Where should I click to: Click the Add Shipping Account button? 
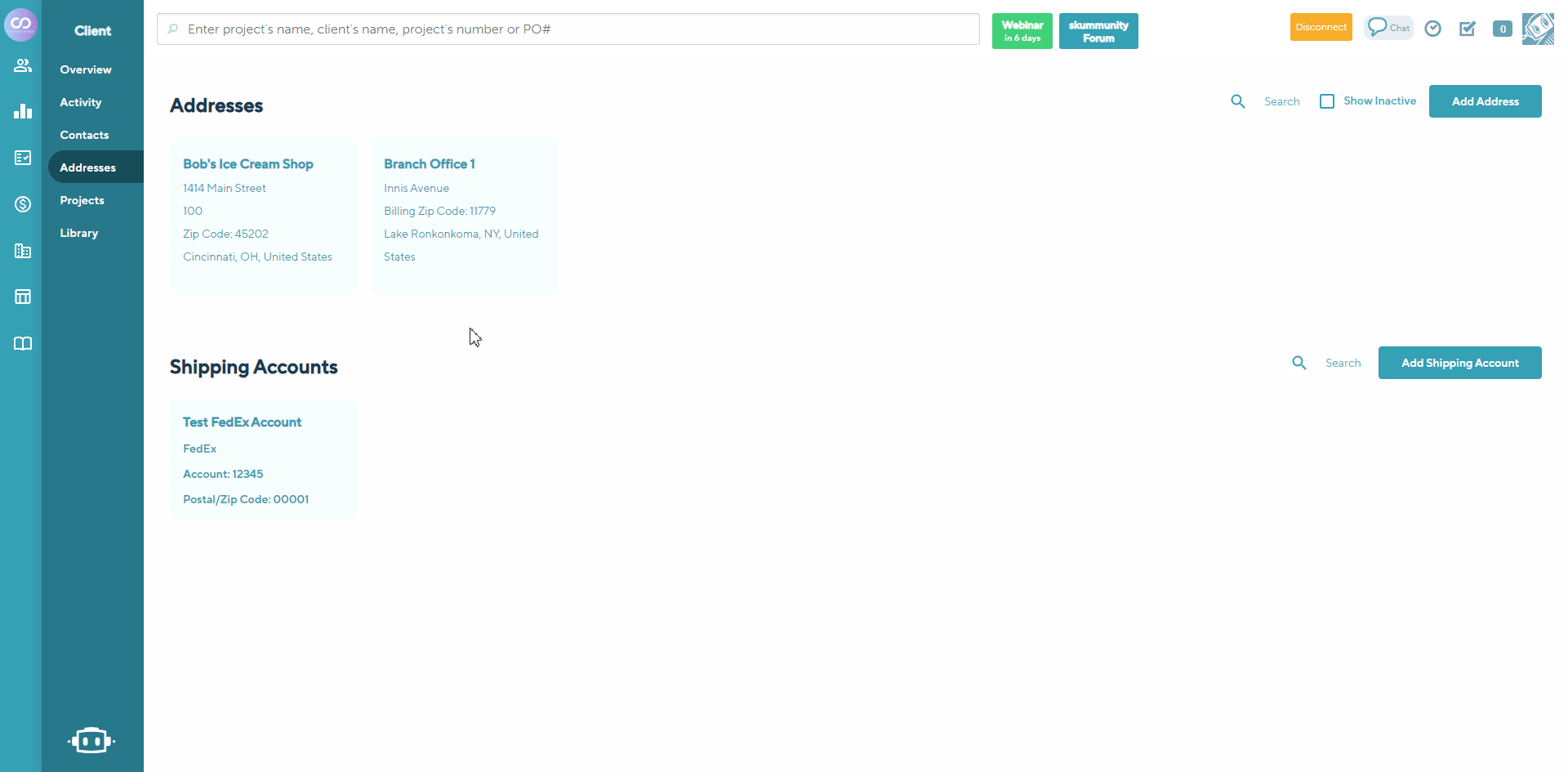1459,362
